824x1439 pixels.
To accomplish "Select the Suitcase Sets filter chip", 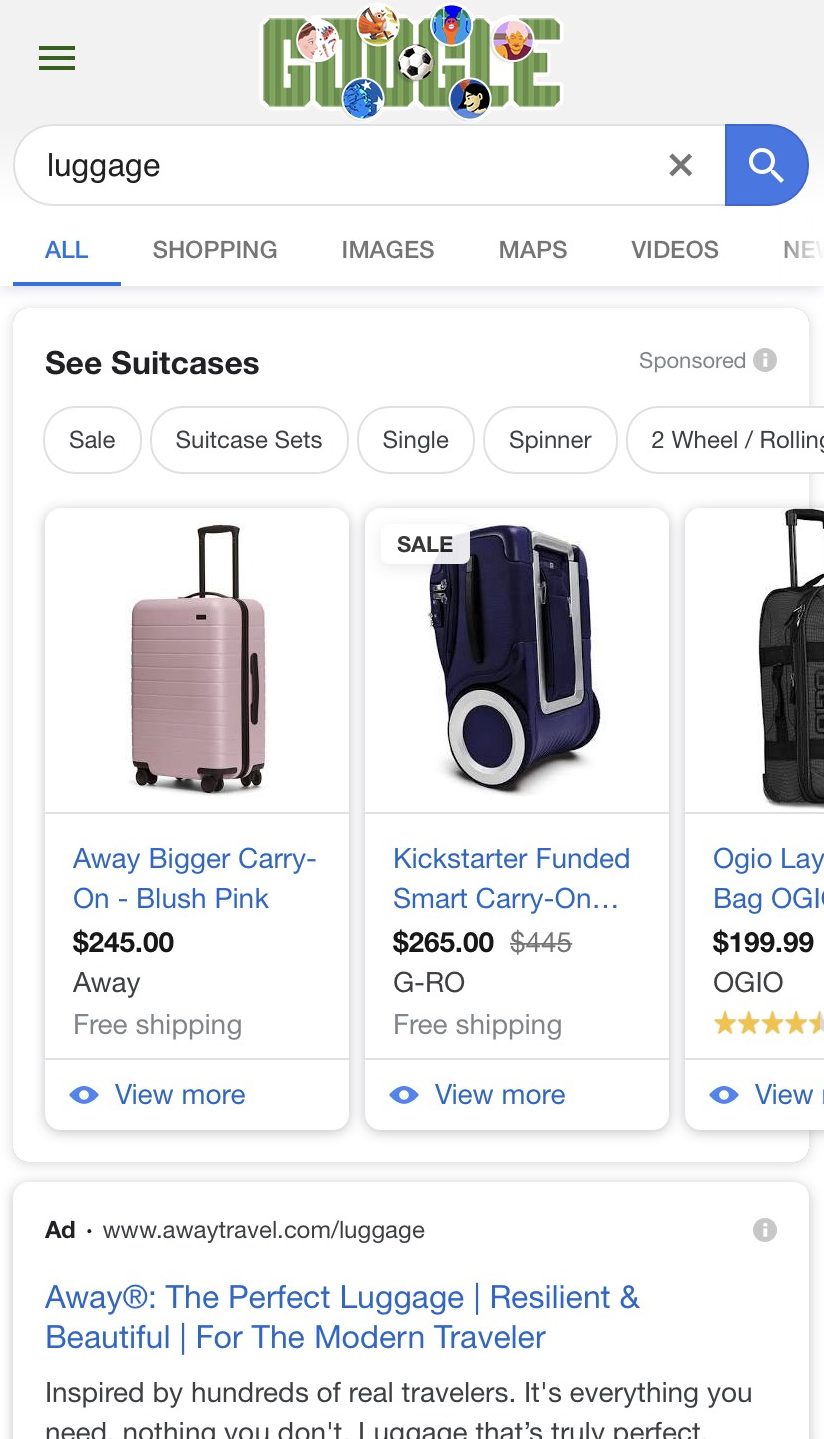I will [248, 440].
